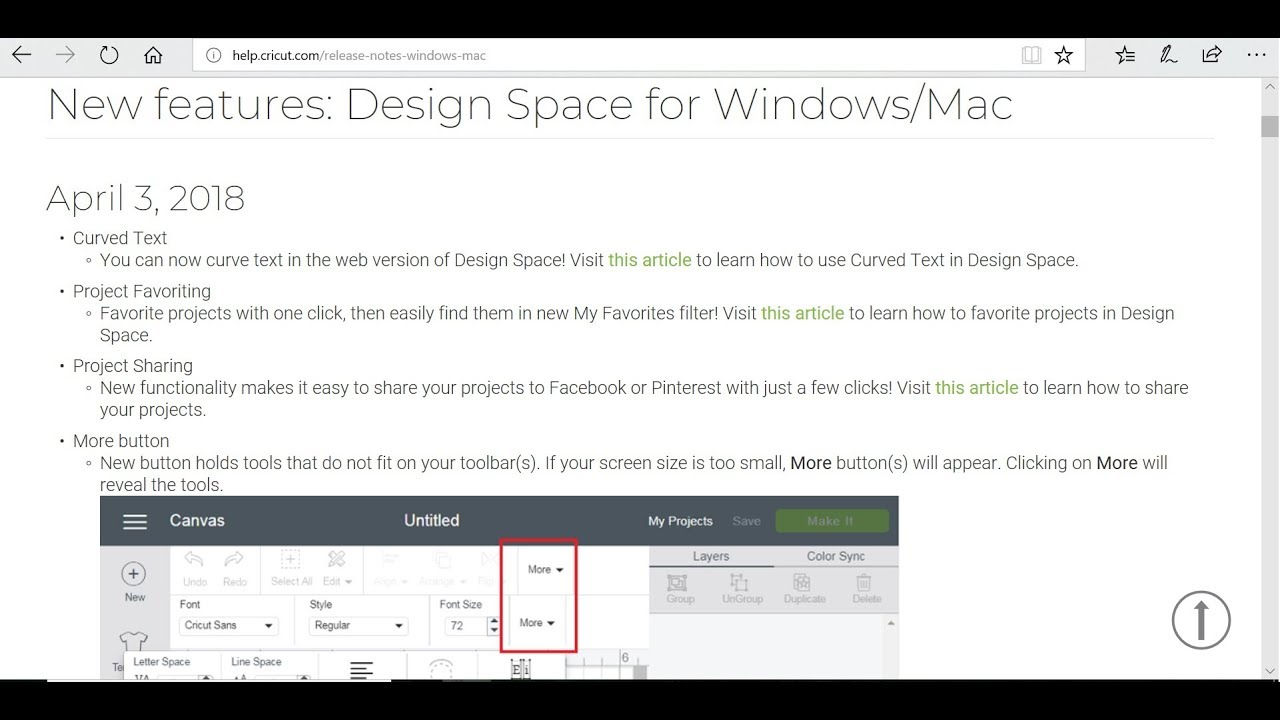Open the Curved Text 'this article' link
The height and width of the screenshot is (720, 1280).
[650, 260]
